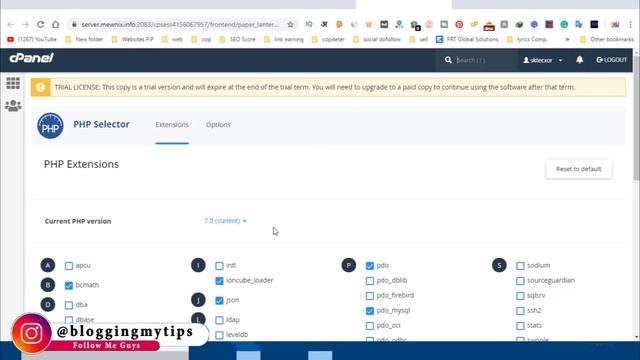Enable the sourceguardian extension checkbox

pyautogui.click(x=520, y=281)
